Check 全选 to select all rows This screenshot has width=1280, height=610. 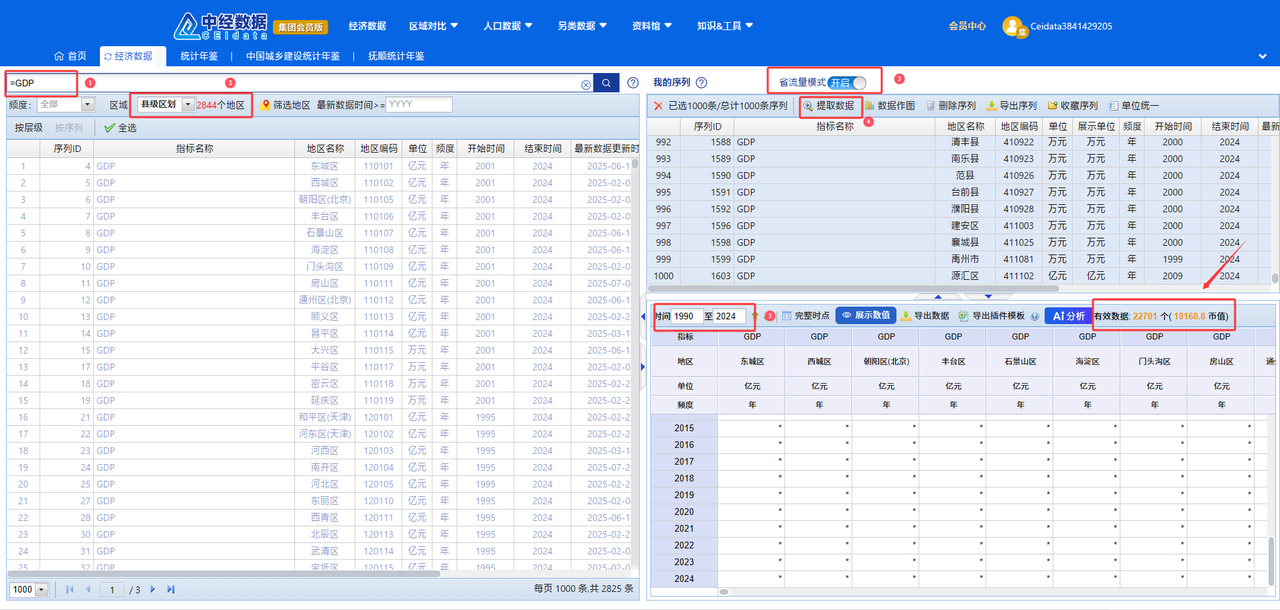tap(120, 128)
